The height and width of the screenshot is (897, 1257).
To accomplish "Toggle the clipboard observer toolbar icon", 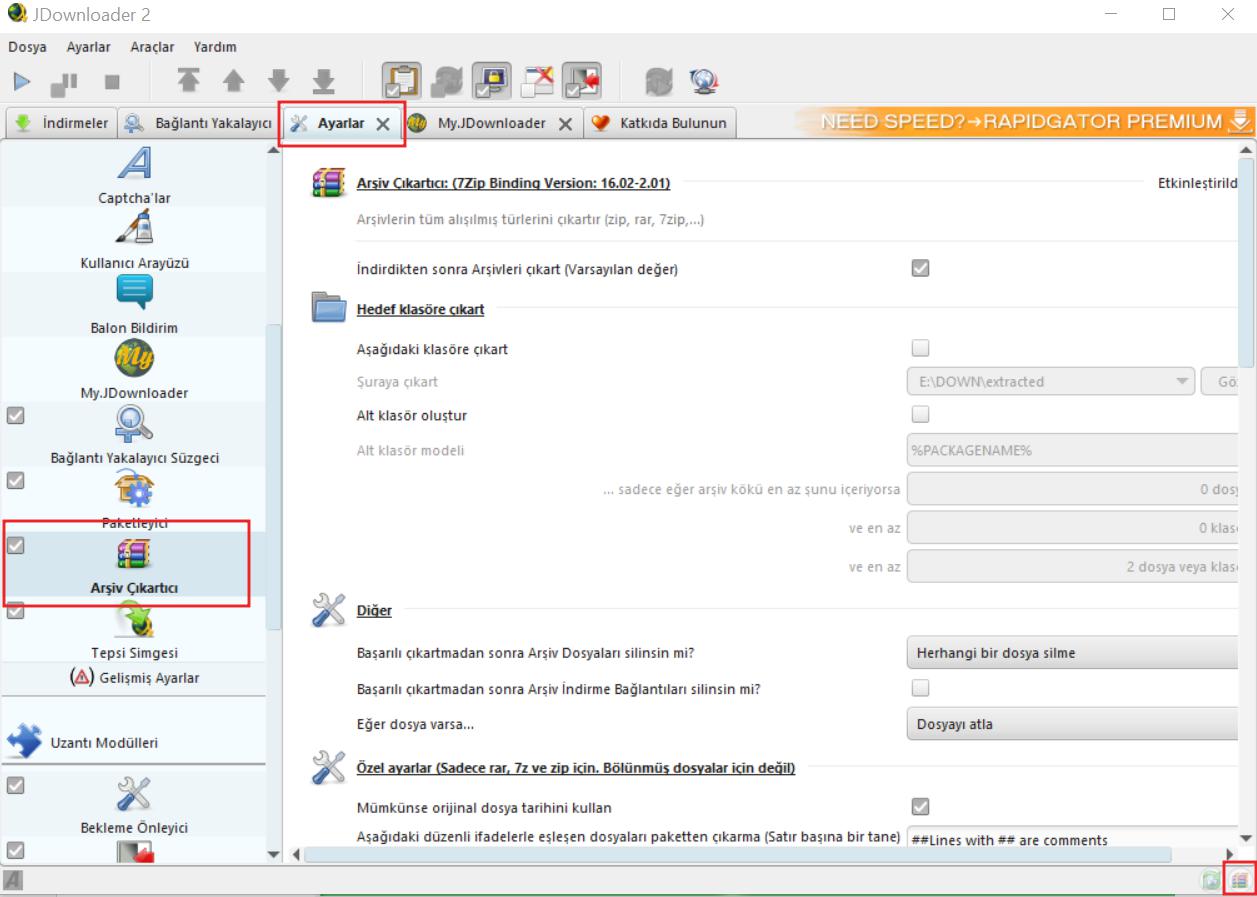I will coord(401,82).
